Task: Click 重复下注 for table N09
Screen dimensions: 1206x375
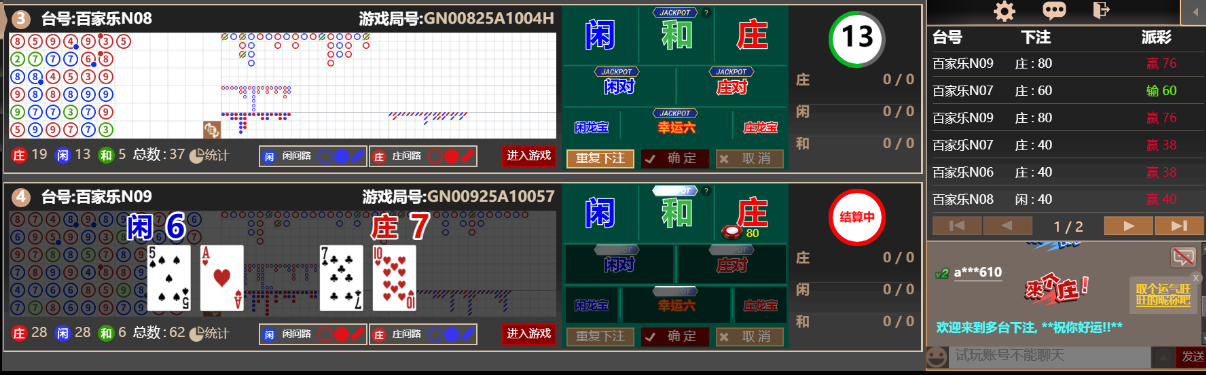Action: point(600,336)
